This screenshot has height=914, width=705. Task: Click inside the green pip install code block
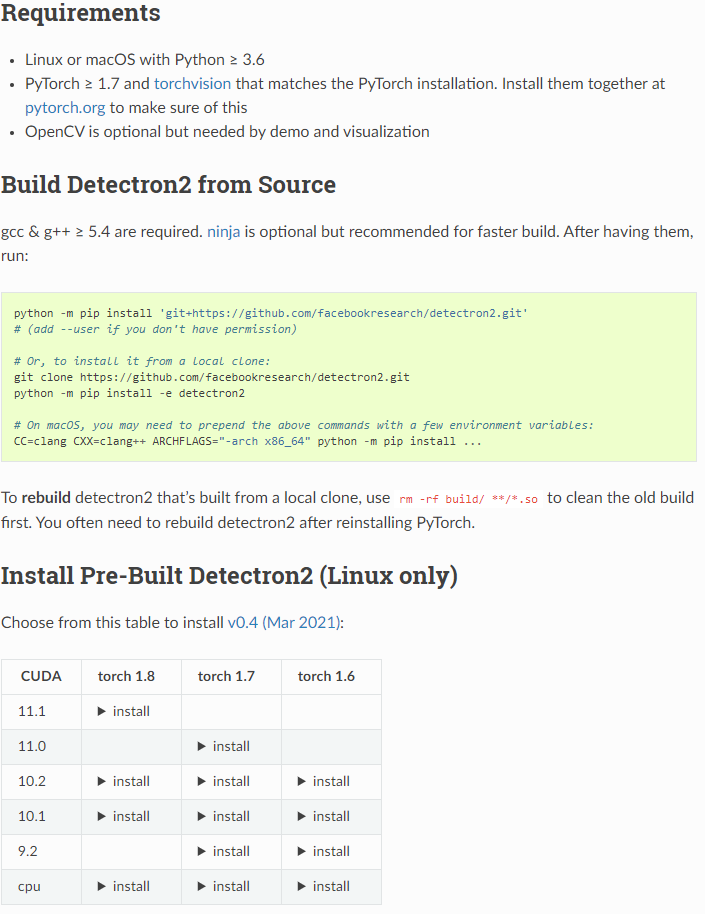point(348,377)
